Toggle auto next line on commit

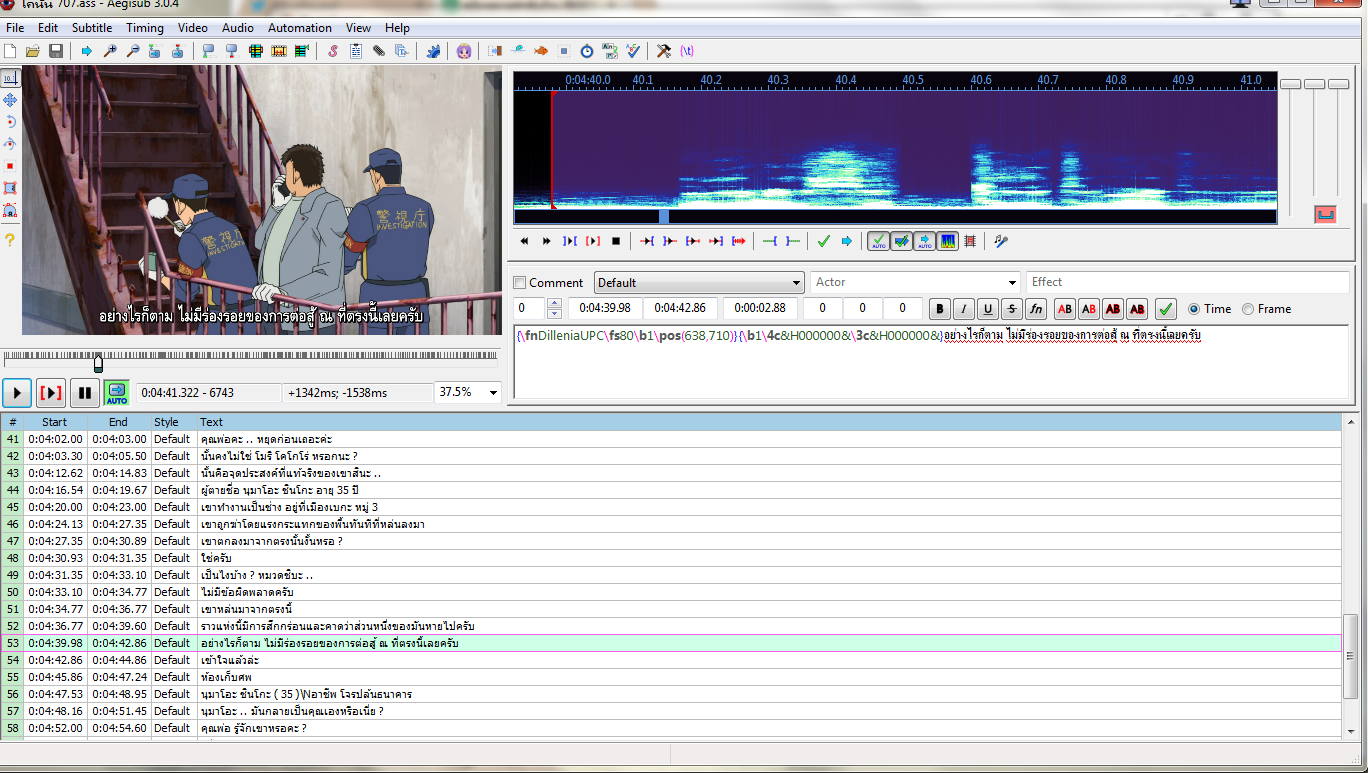[902, 241]
